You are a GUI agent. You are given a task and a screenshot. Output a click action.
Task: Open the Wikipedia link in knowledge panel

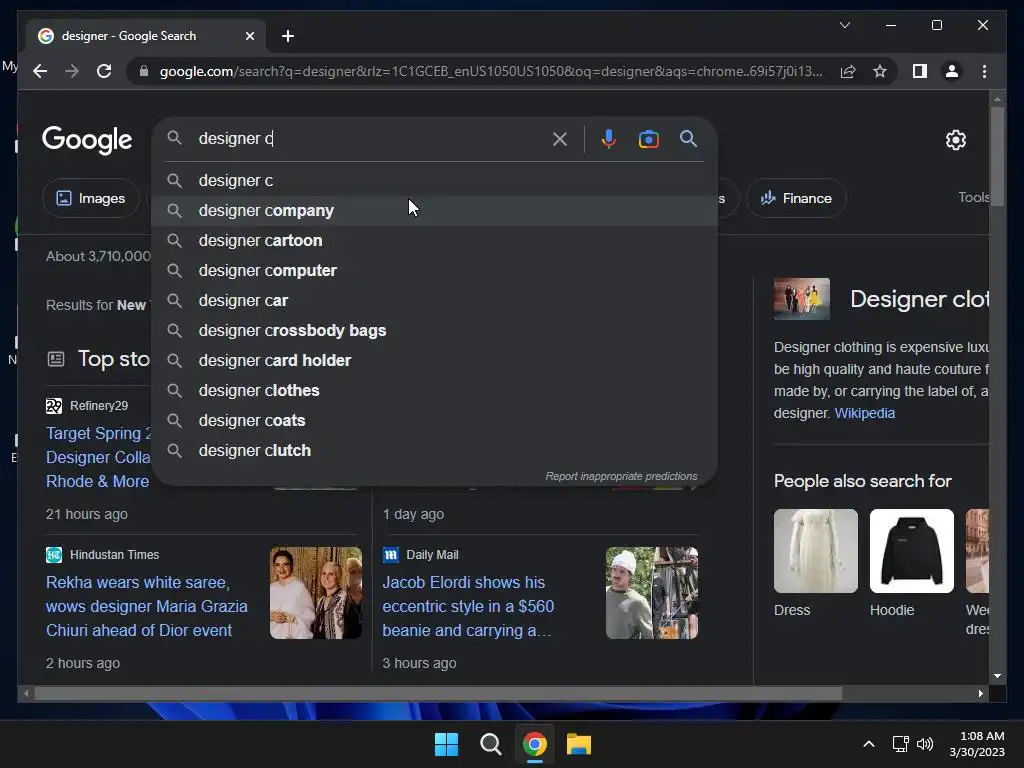click(x=864, y=413)
